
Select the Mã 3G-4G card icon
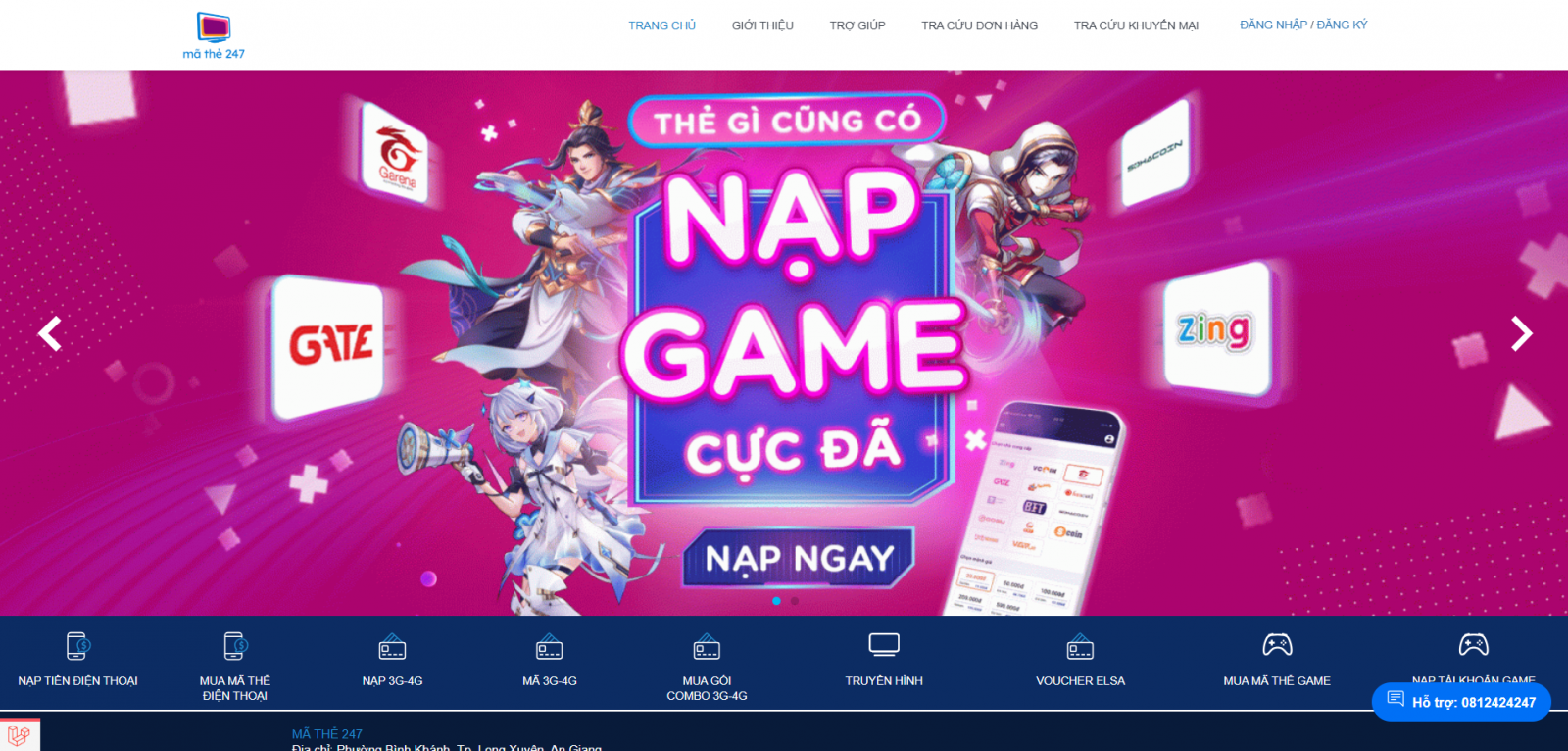550,646
